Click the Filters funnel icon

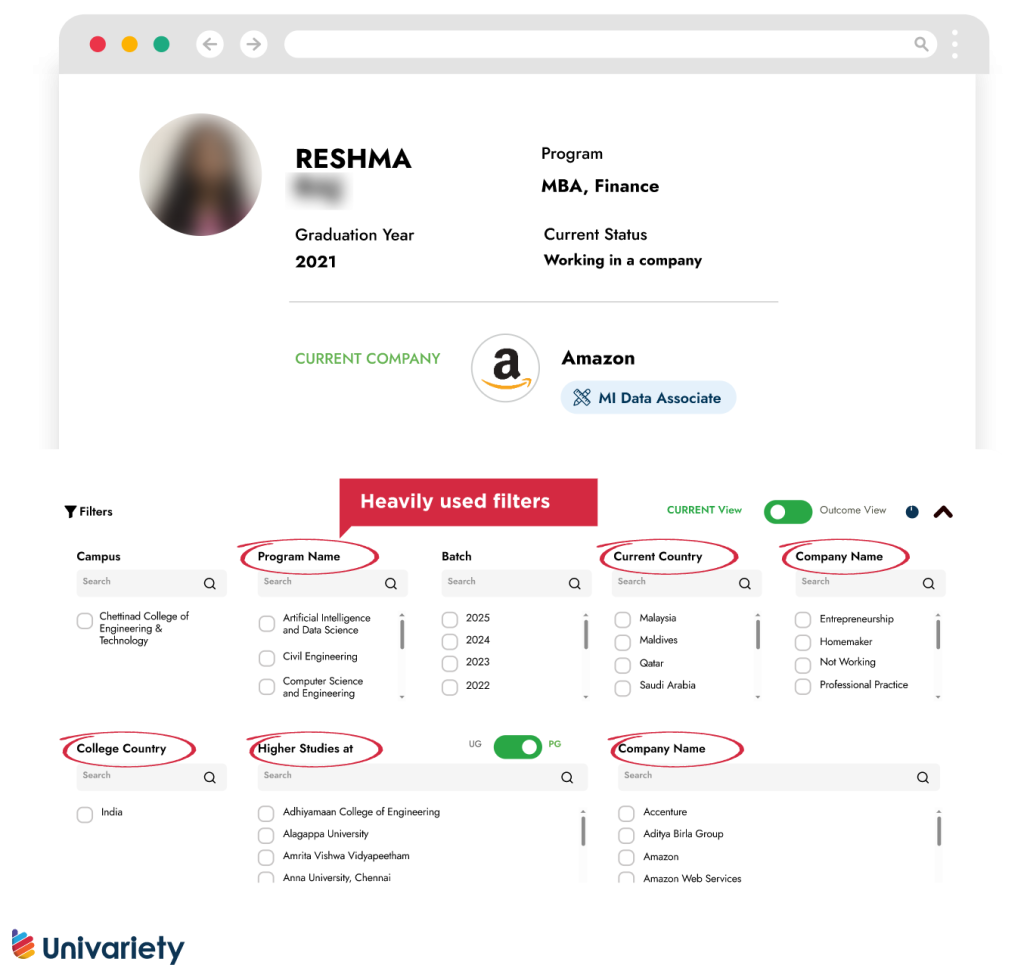(x=71, y=512)
